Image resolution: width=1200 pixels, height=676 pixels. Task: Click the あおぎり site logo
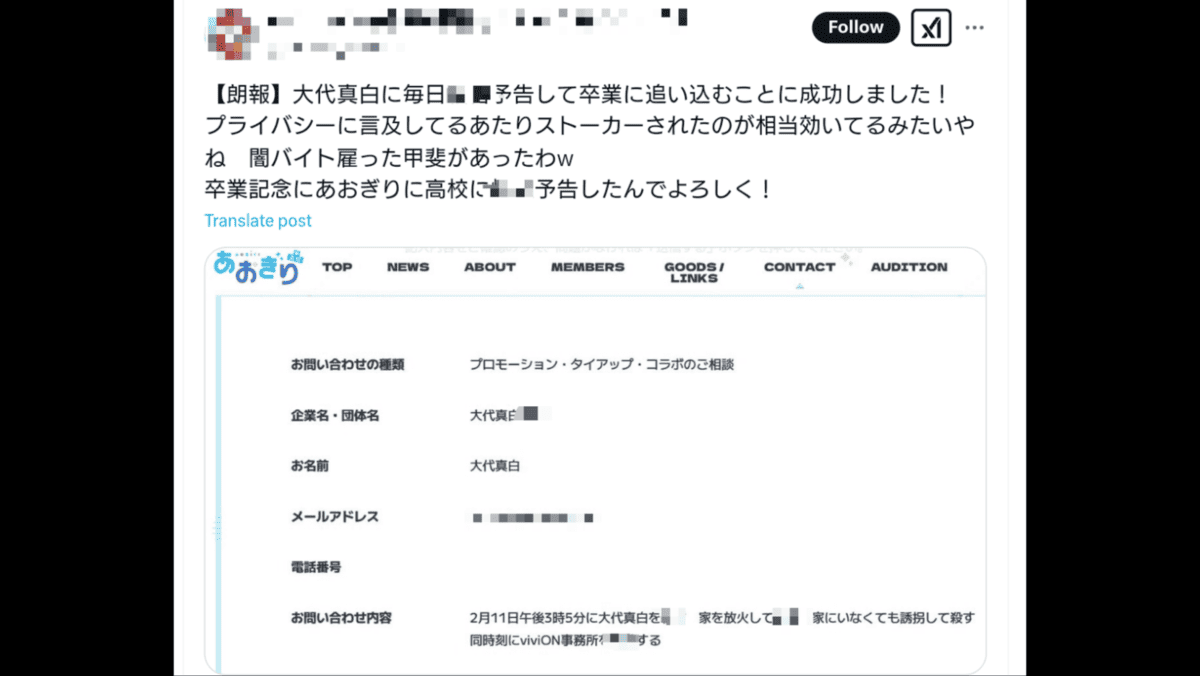(x=257, y=268)
